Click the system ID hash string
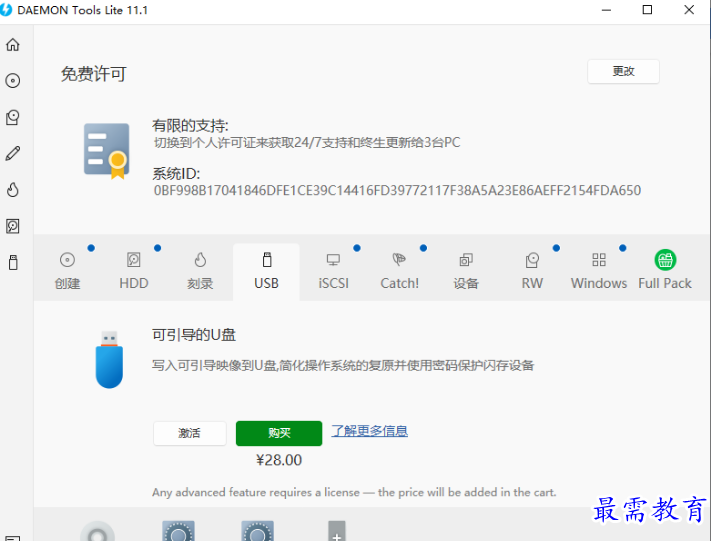 coord(397,190)
